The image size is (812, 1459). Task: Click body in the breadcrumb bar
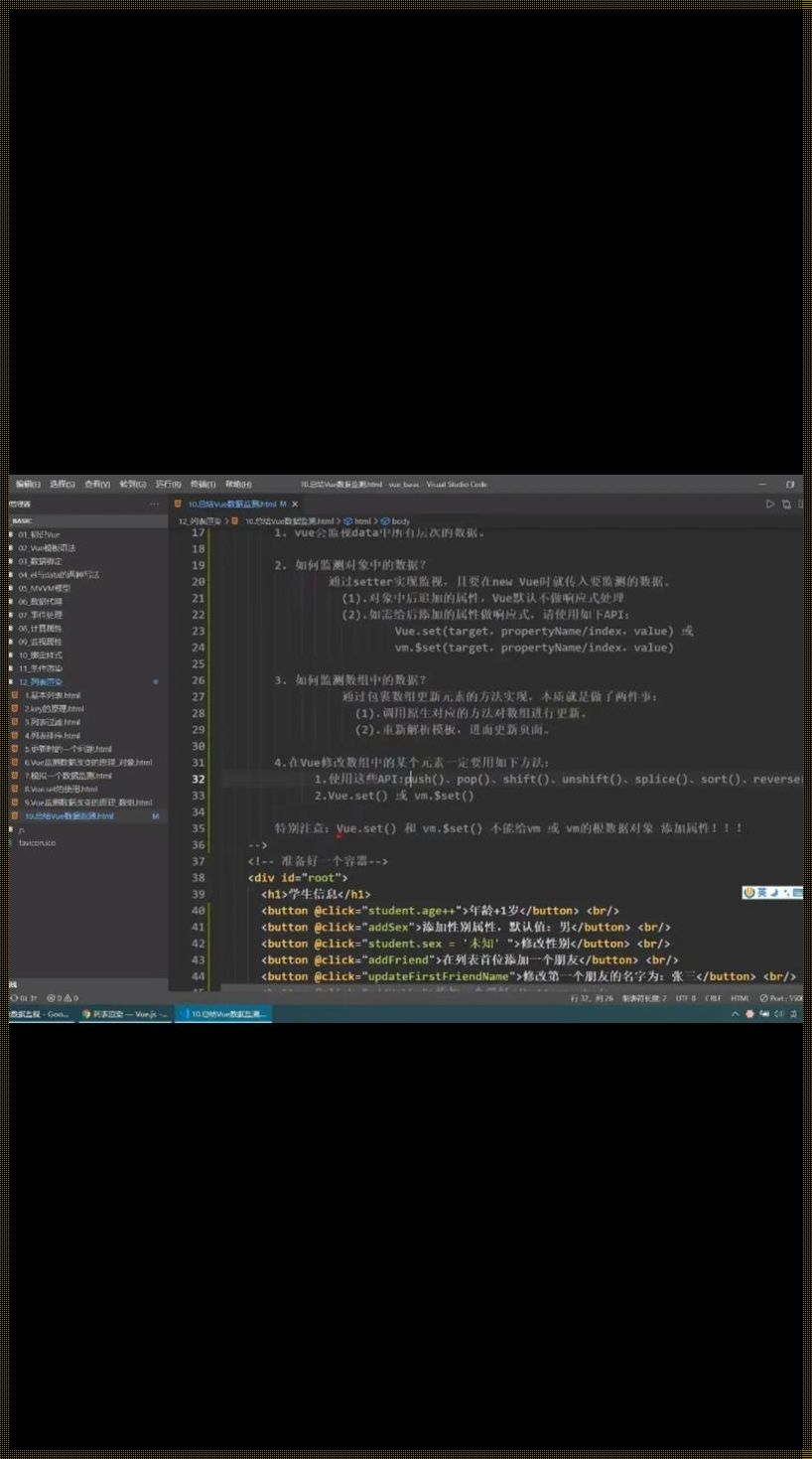pyautogui.click(x=399, y=520)
